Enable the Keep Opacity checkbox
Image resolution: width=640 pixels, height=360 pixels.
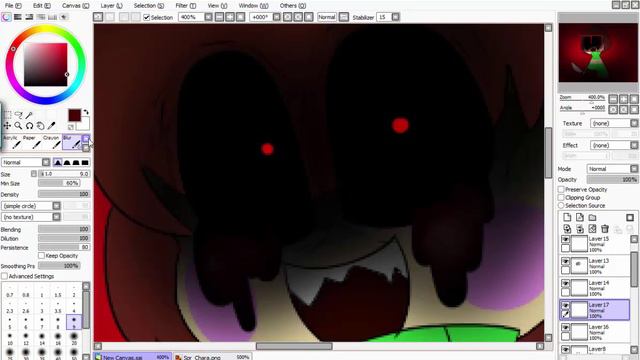tap(41, 256)
